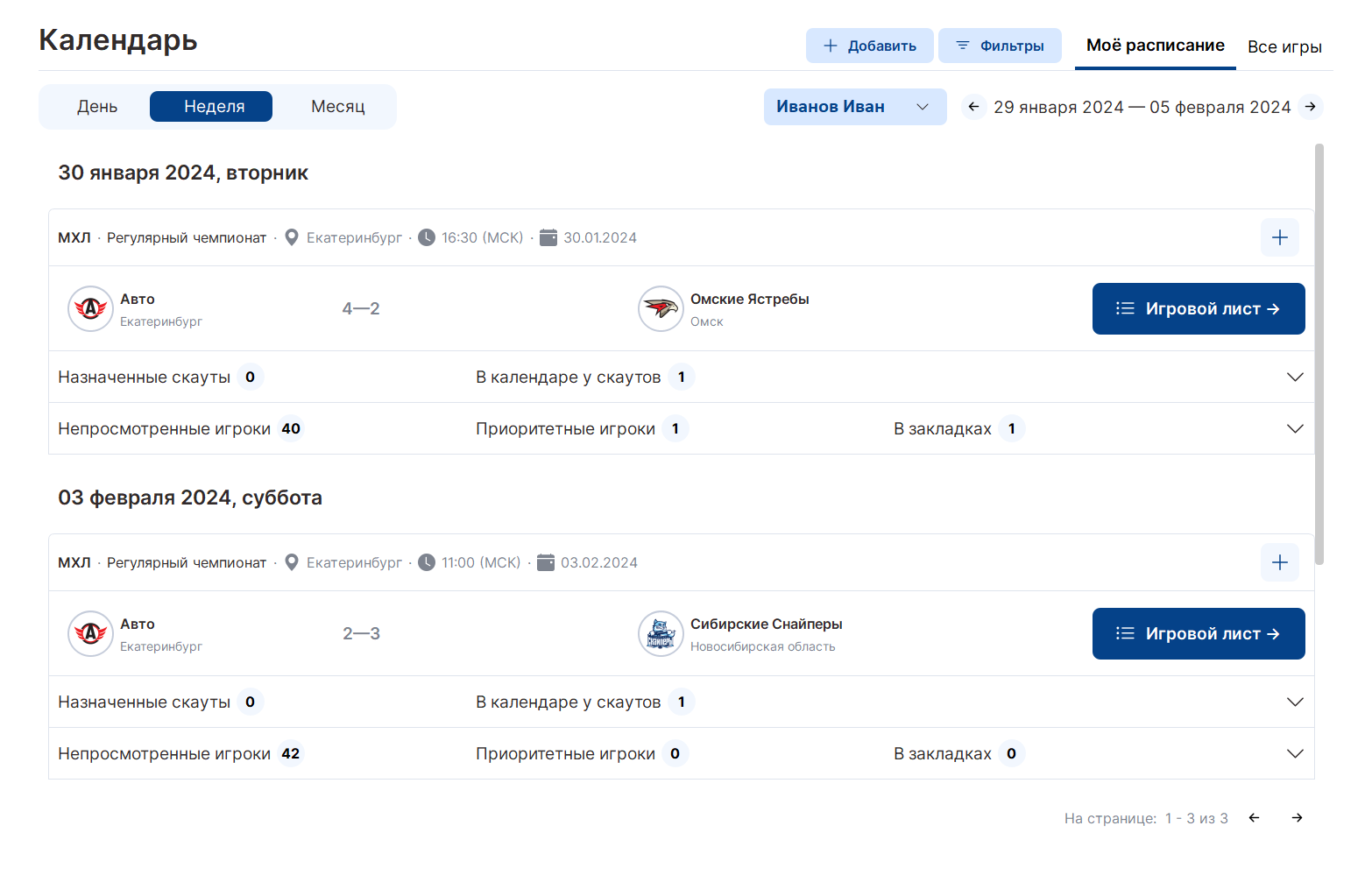Viewport: 1372px width, 875px height.
Task: Click Непросмотренные игроки with count 42
Action: 180,753
